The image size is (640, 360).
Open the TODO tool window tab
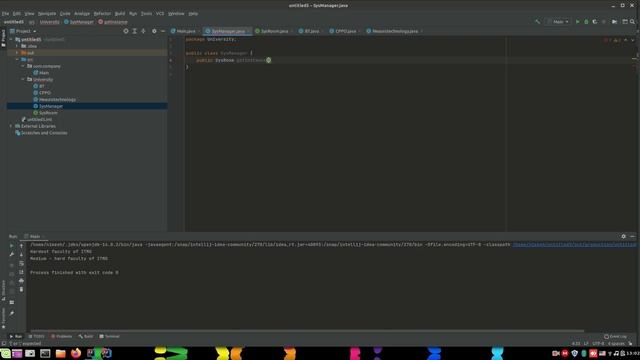(36, 336)
